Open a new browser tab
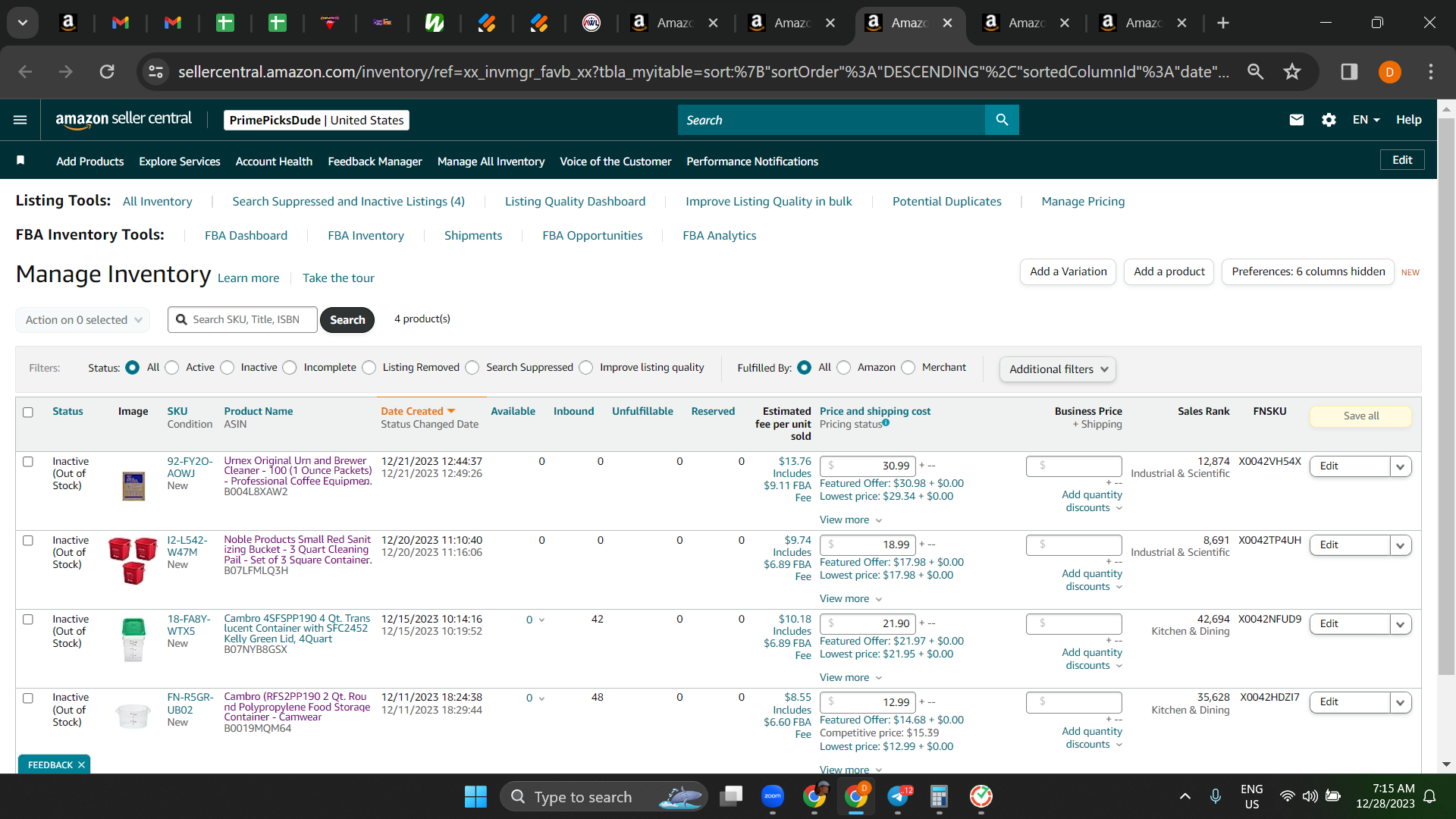The width and height of the screenshot is (1456, 819). point(1223,23)
